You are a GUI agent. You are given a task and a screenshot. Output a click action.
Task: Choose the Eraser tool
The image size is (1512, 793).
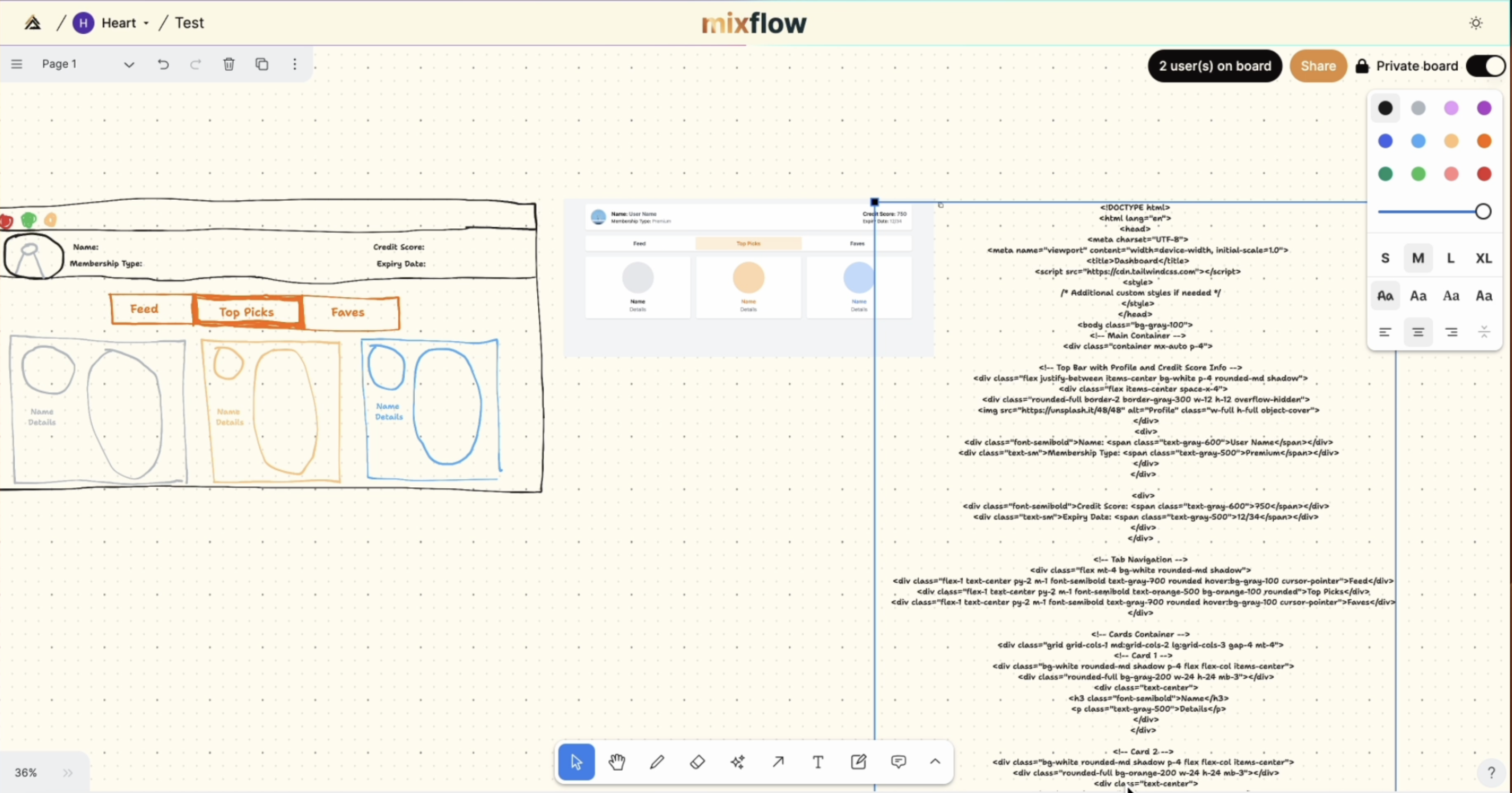[x=697, y=762]
